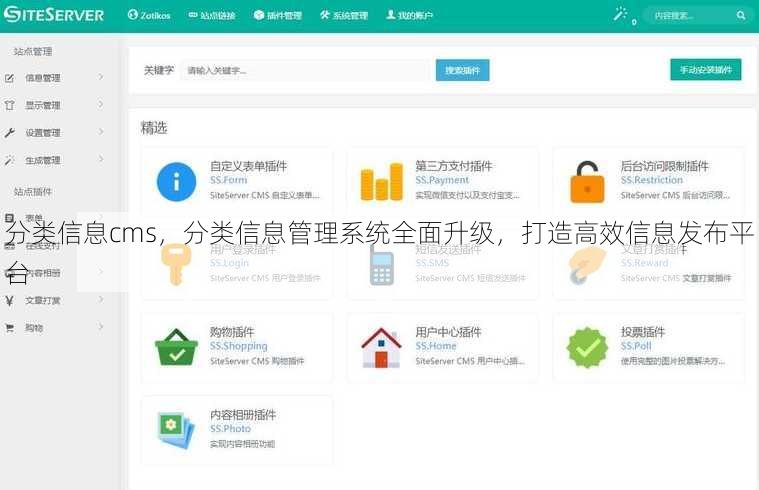Click the magnifier icon in top search box

741,15
